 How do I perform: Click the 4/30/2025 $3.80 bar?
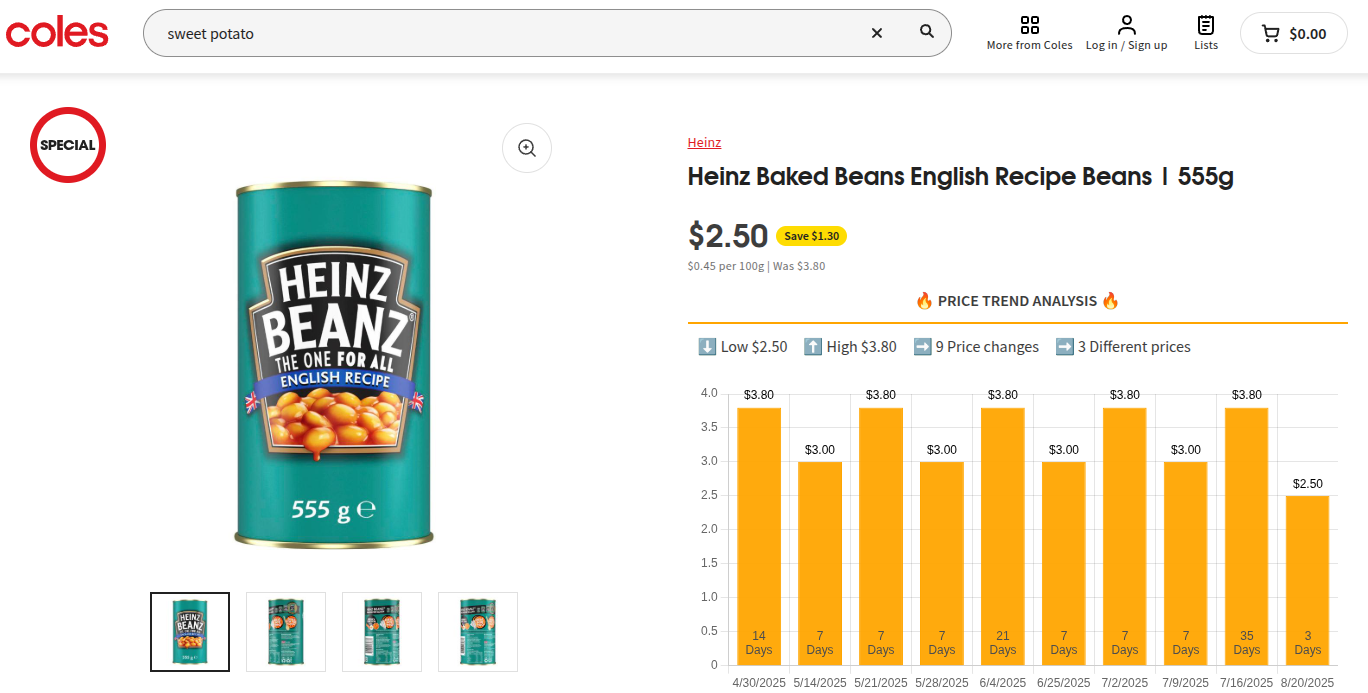click(759, 536)
